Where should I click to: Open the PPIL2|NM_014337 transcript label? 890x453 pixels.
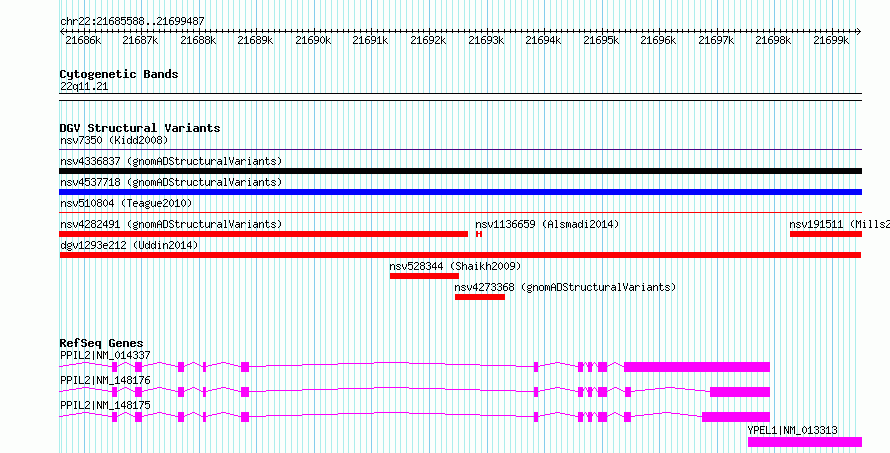pyautogui.click(x=105, y=355)
